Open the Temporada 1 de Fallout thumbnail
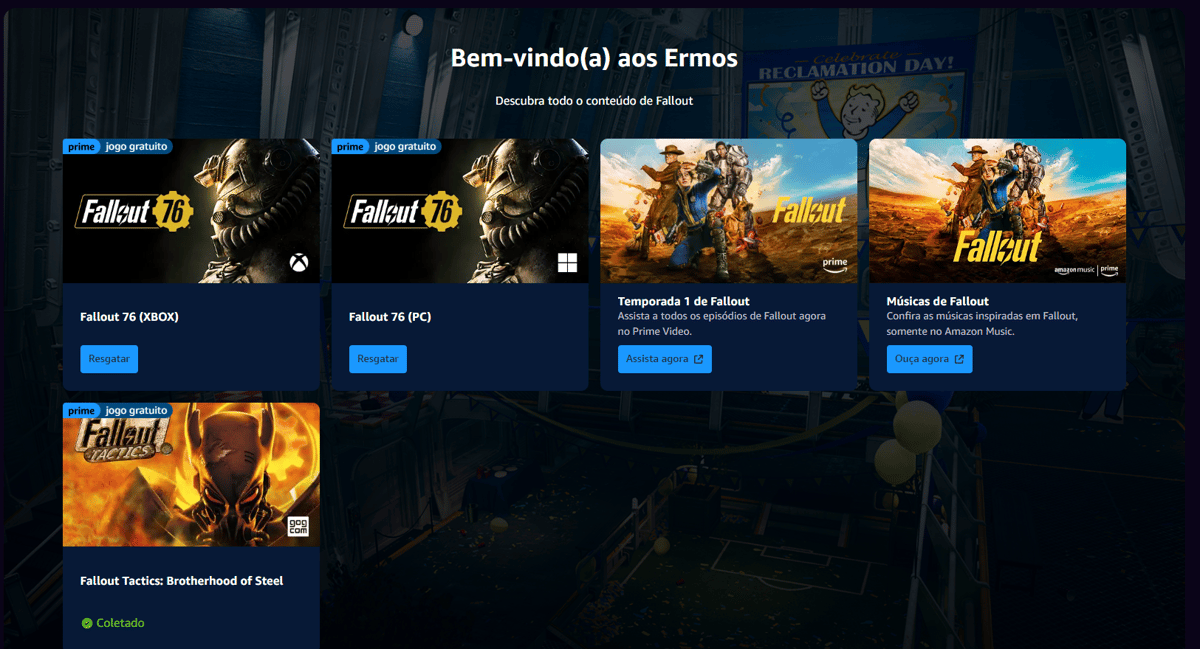1200x649 pixels. pyautogui.click(x=729, y=211)
